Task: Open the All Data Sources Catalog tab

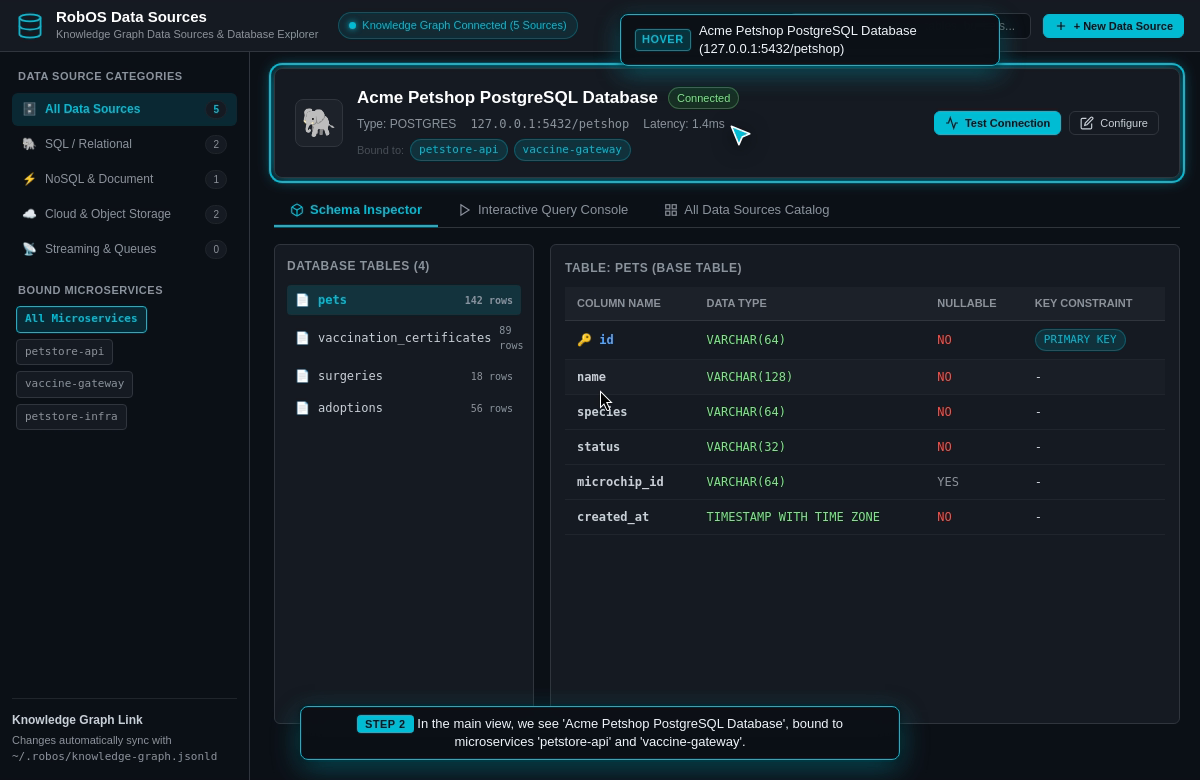Action: point(747,210)
